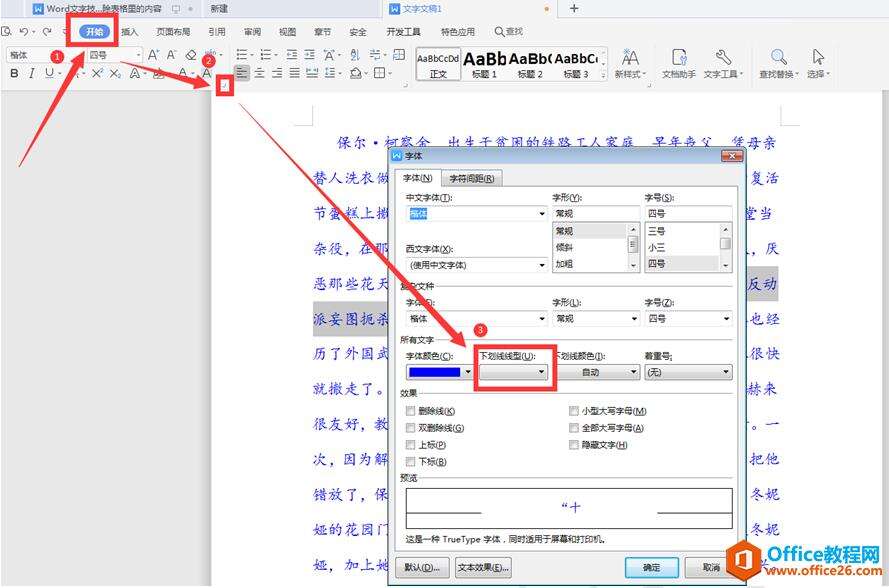The width and height of the screenshot is (889, 588).
Task: Check the 上标 superscript option
Action: pyautogui.click(x=411, y=445)
